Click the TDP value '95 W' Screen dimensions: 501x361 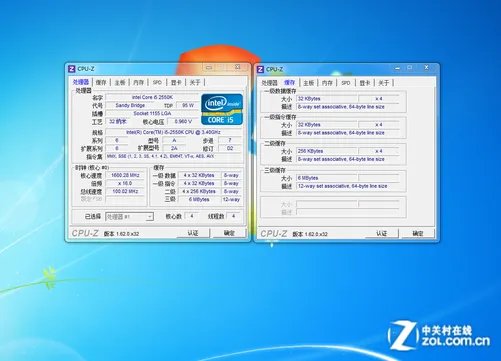pos(188,105)
